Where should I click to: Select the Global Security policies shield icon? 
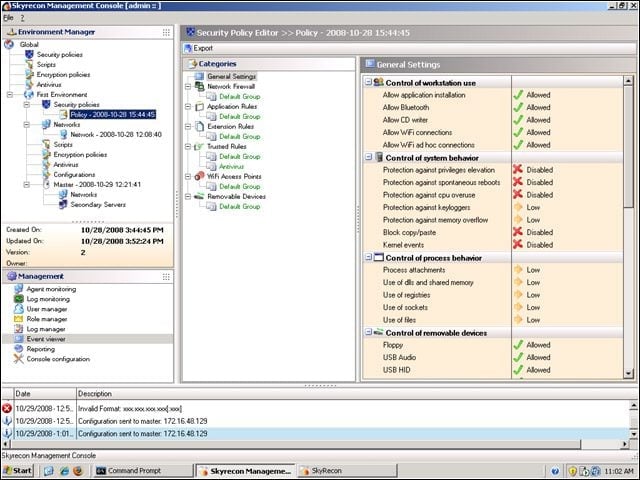pyautogui.click(x=29, y=54)
